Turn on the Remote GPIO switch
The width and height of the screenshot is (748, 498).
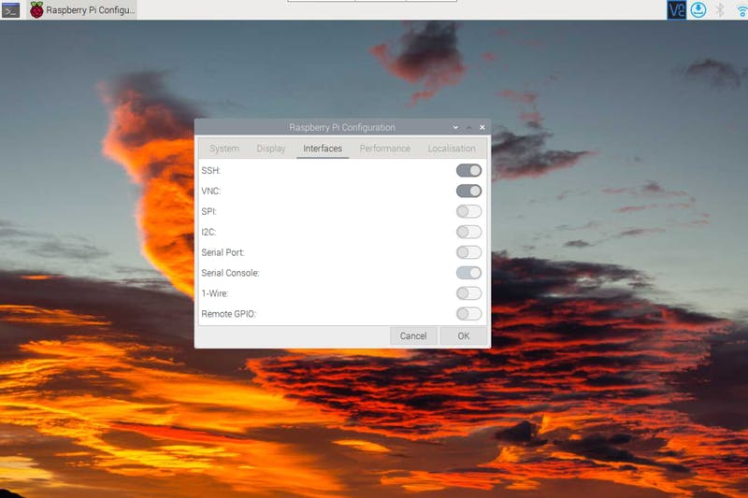pyautogui.click(x=468, y=314)
